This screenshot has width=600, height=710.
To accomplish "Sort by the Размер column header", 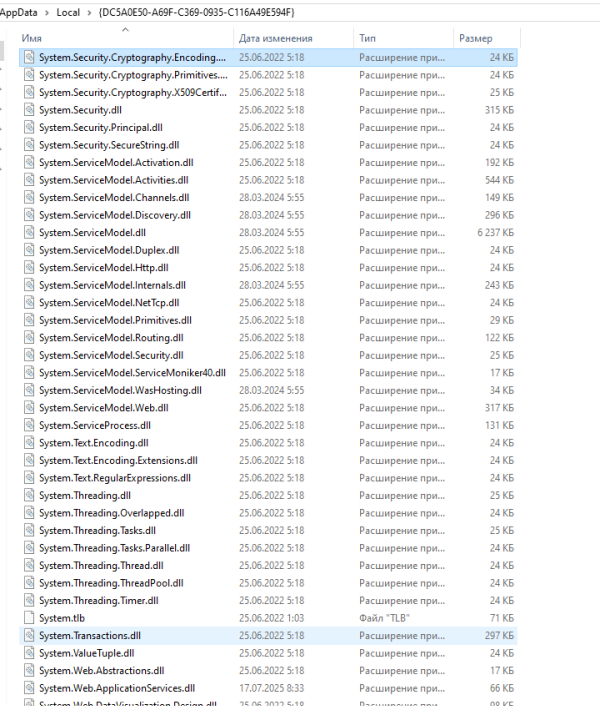I will coord(475,38).
